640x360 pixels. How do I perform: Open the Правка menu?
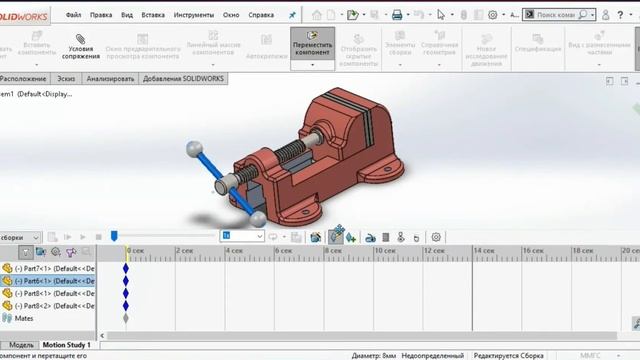tap(101, 15)
